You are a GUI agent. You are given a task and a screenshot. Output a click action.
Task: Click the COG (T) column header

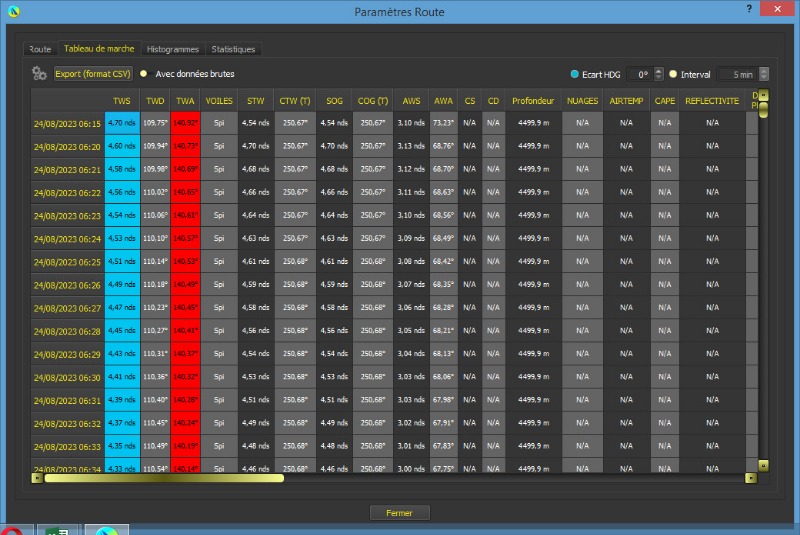373,100
